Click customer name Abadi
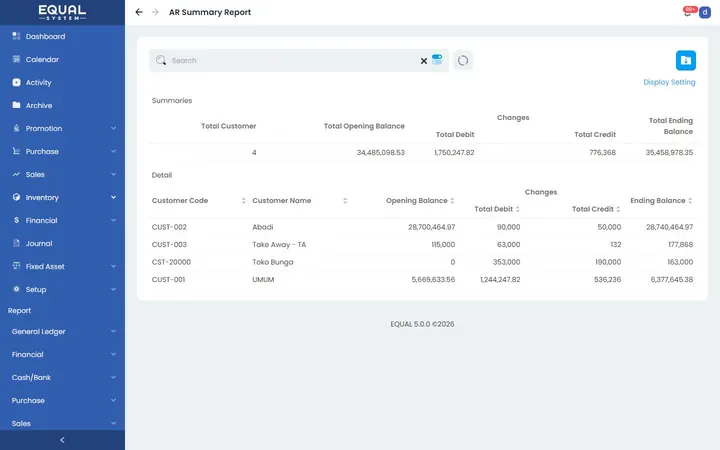Viewport: 720px width, 450px height. click(x=263, y=227)
